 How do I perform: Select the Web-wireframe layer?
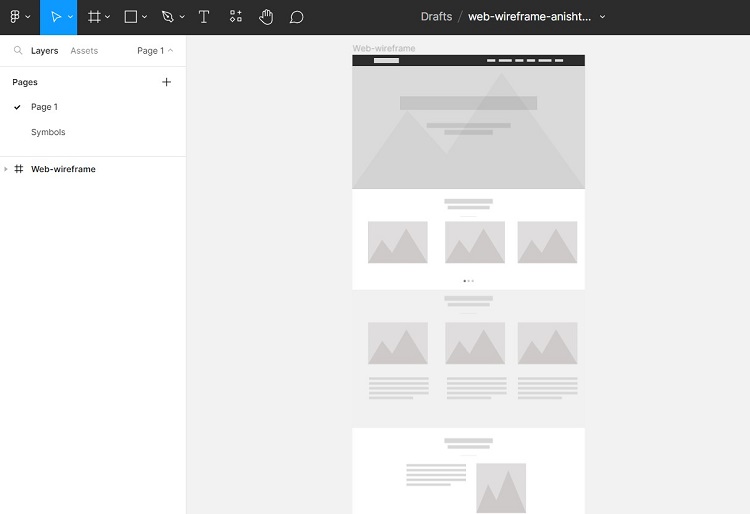click(63, 169)
